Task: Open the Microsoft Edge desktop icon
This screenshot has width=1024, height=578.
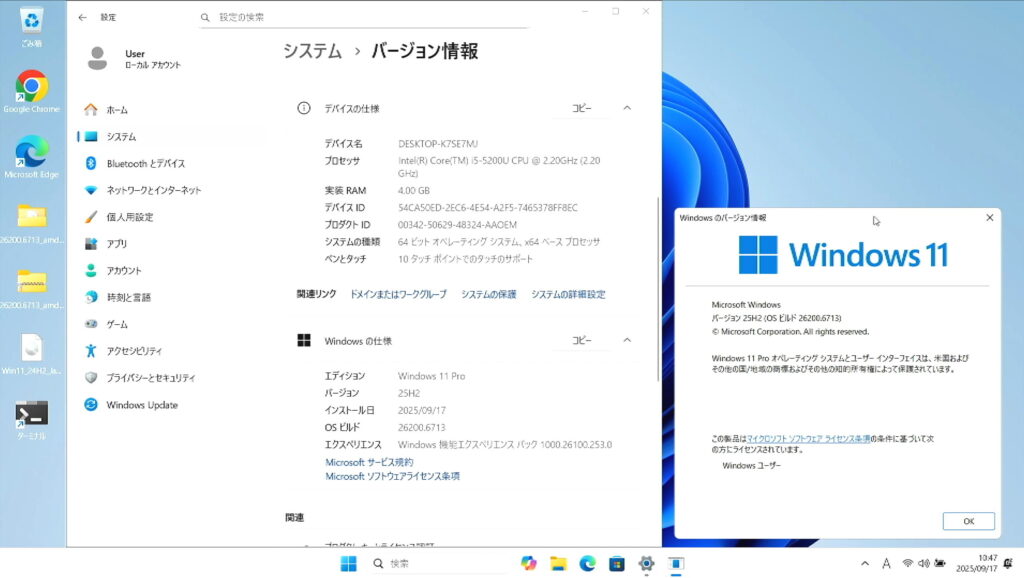Action: [31, 153]
